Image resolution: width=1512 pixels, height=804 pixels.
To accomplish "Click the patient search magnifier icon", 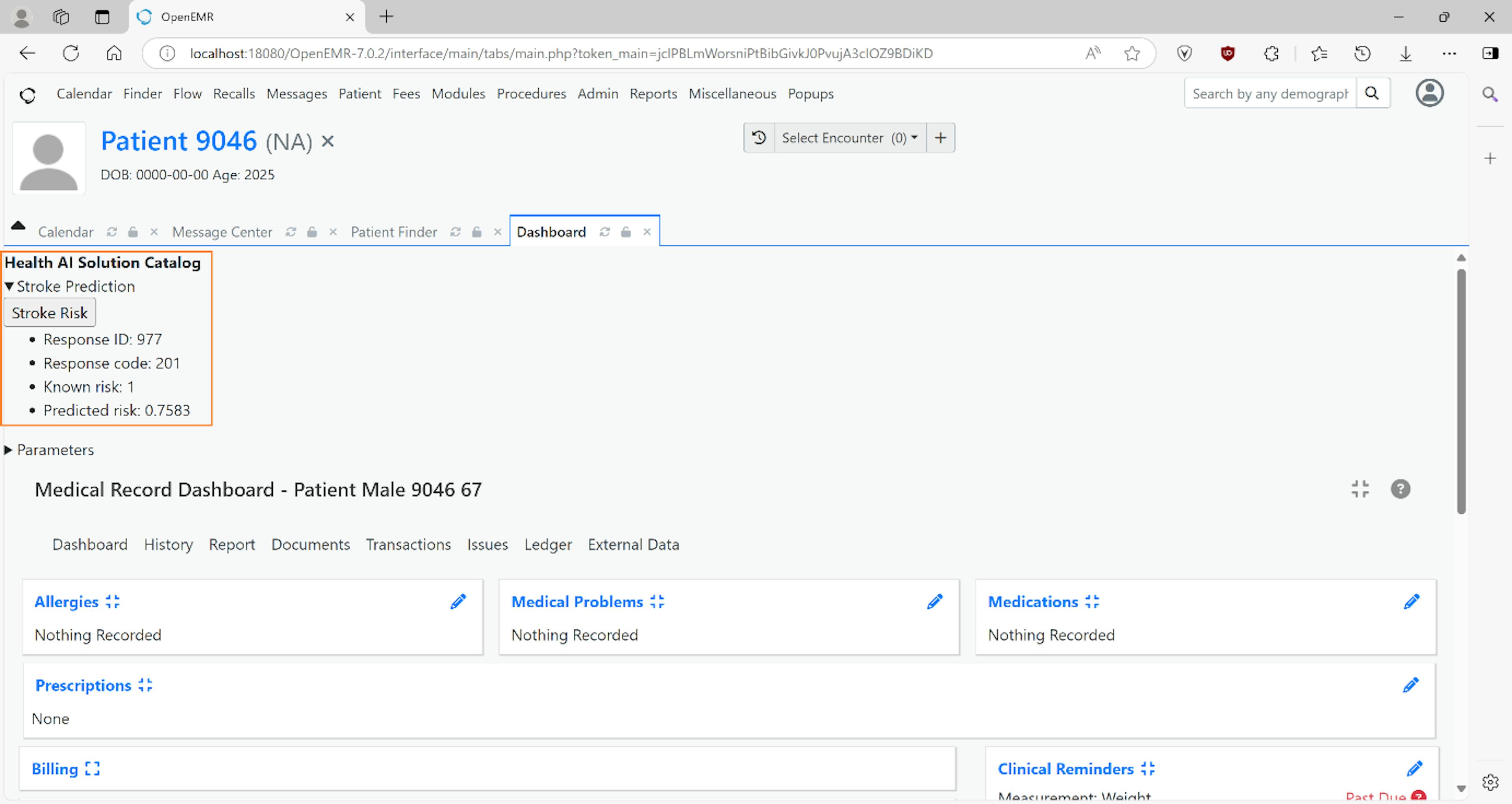I will [1372, 93].
